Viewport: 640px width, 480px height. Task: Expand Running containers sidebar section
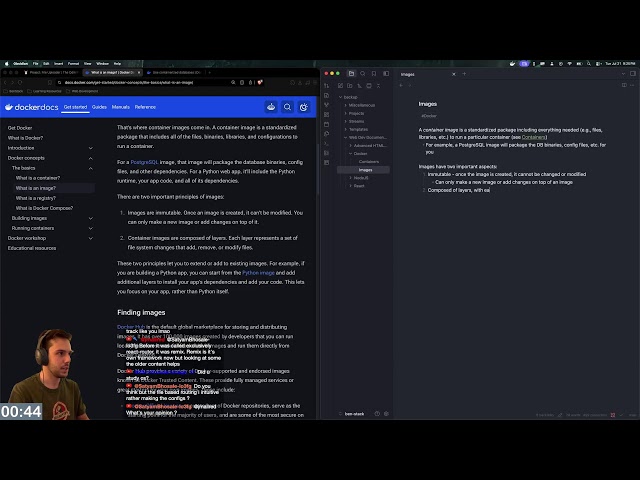(91, 228)
